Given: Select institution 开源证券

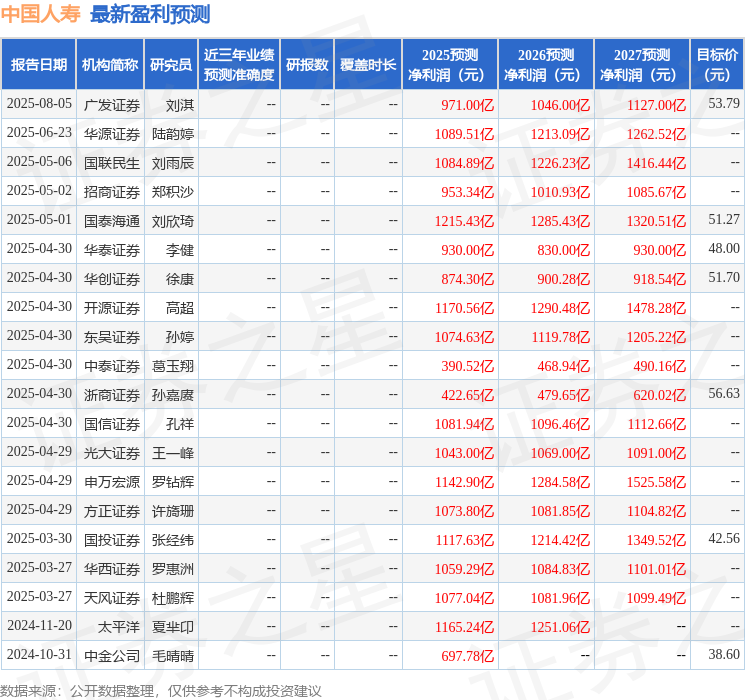Looking at the screenshot, I should point(112,308).
